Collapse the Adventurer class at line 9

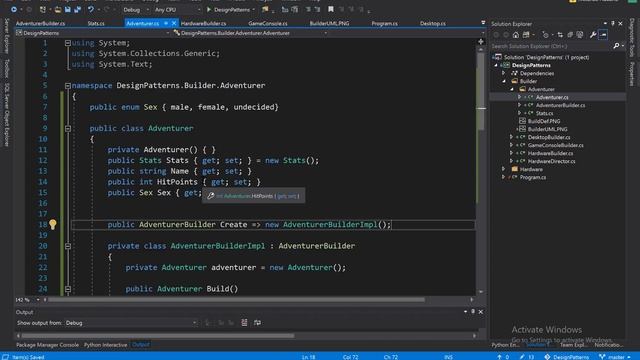68,129
